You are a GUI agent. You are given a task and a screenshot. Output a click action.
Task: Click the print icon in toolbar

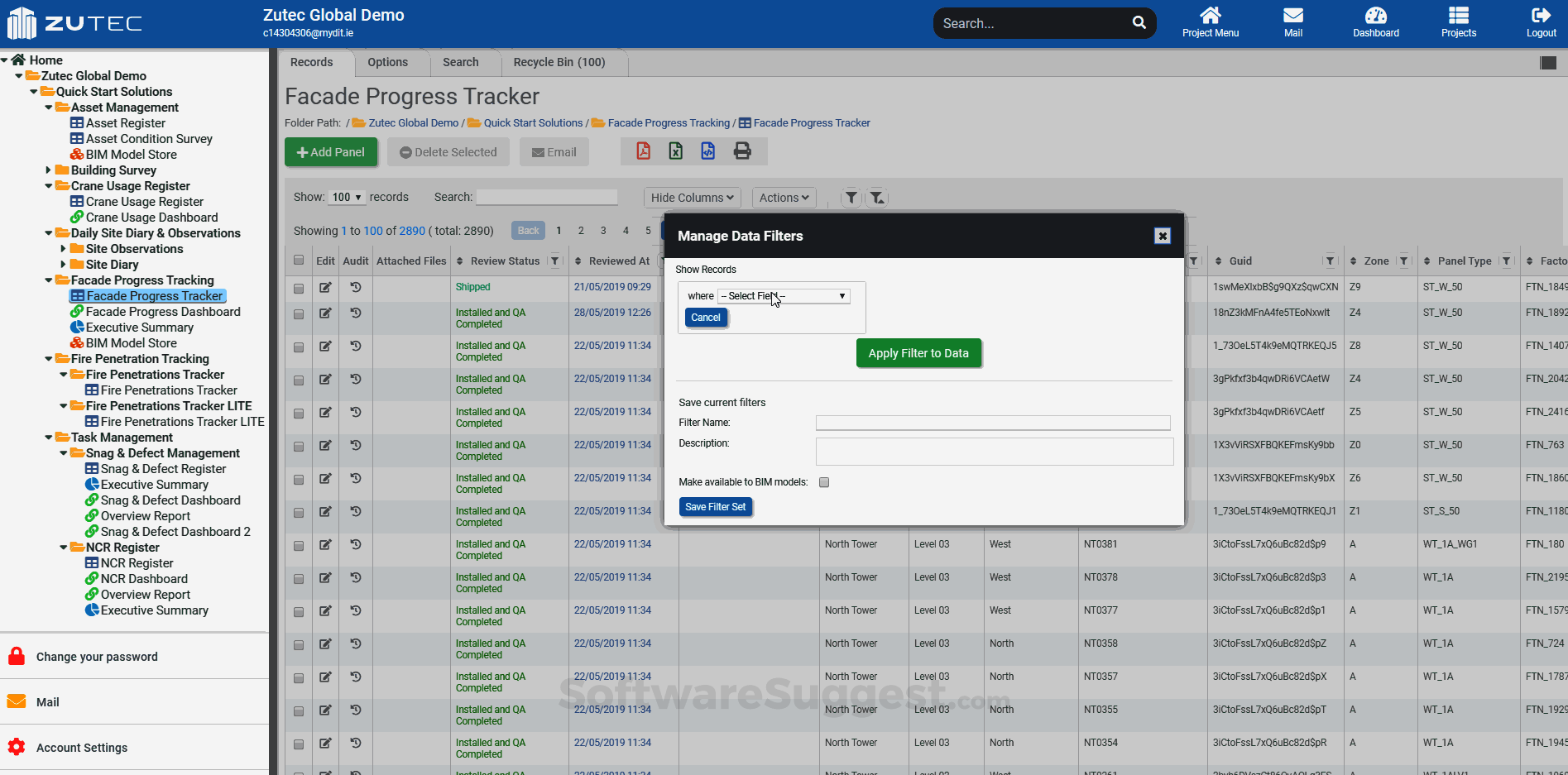click(742, 151)
